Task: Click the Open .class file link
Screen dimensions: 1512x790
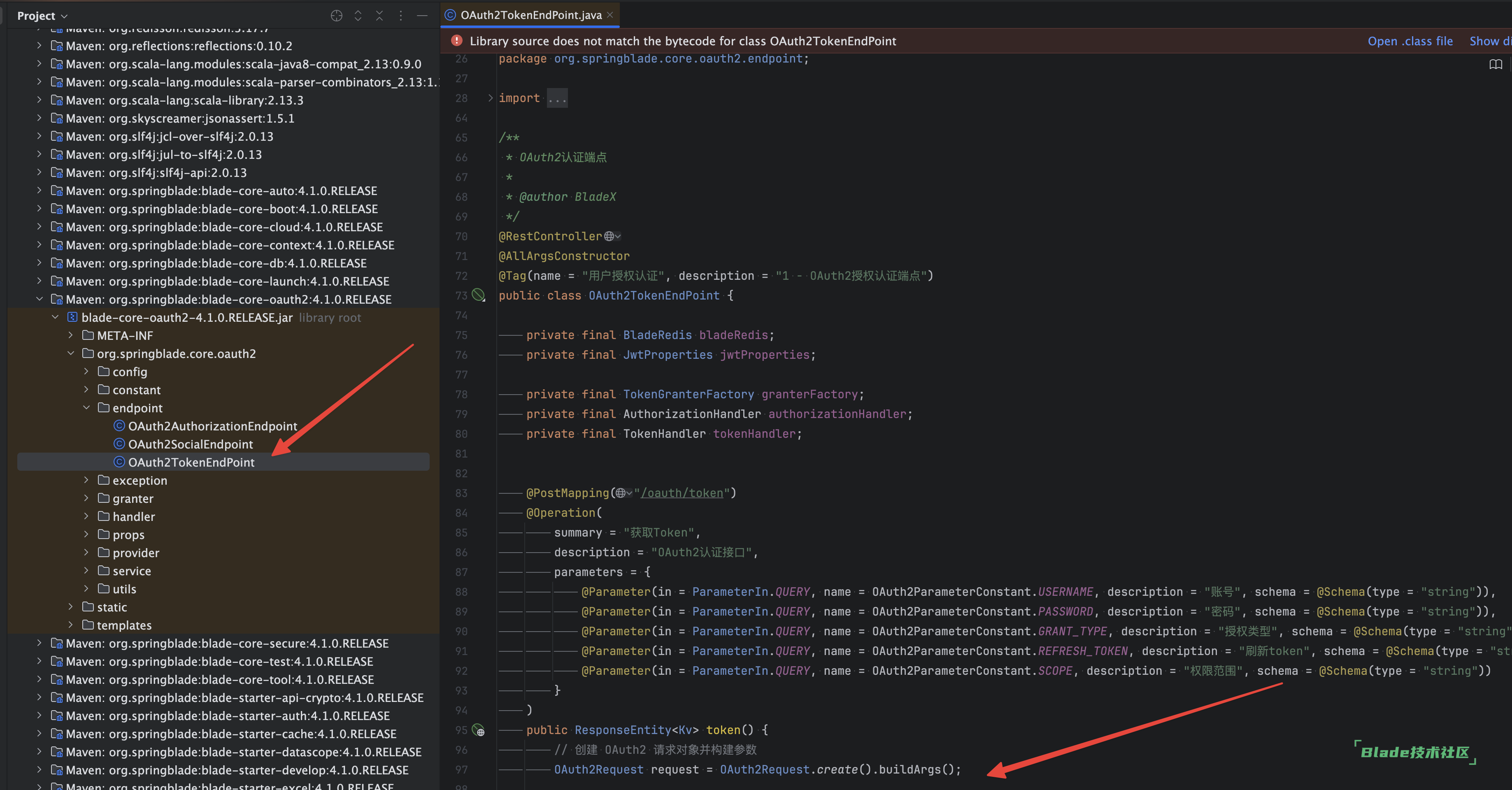Action: pos(1410,41)
